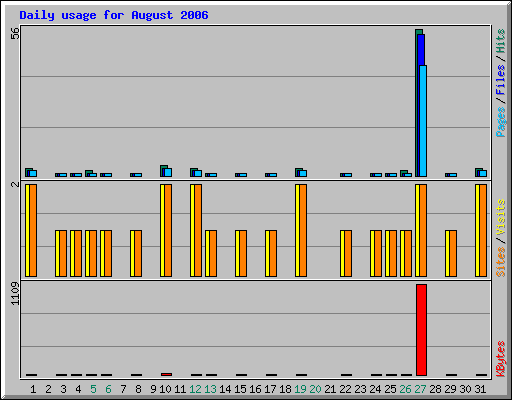Click the '2' Sites/Visits axis label
This screenshot has width=512, height=400.
[15, 184]
